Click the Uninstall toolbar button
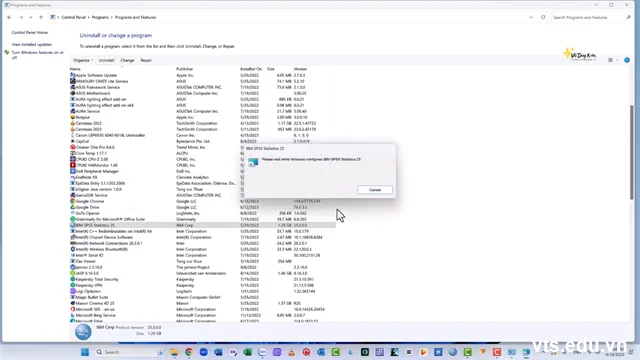The width and height of the screenshot is (640, 360). 106,60
